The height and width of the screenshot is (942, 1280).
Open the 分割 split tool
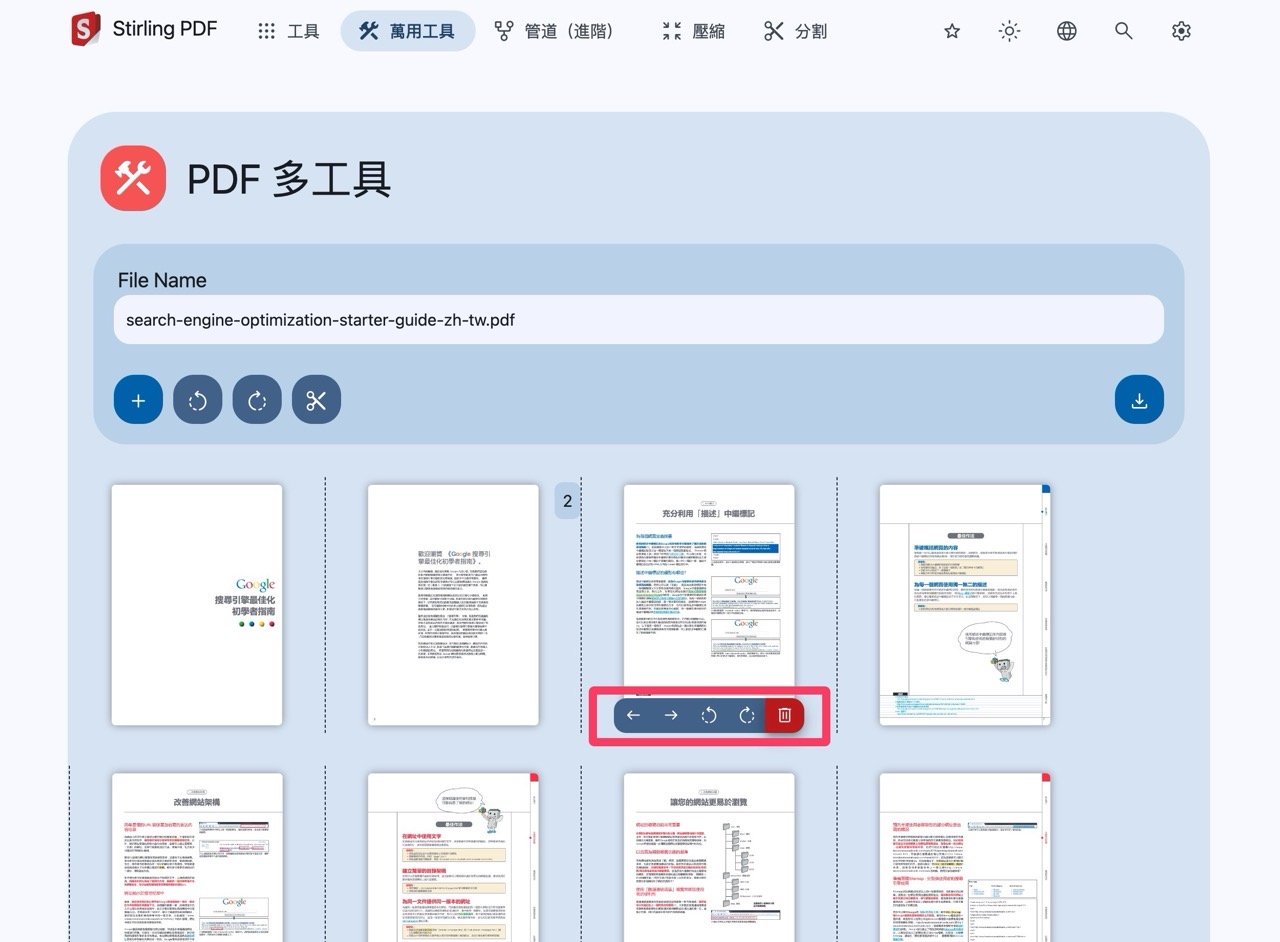(796, 31)
